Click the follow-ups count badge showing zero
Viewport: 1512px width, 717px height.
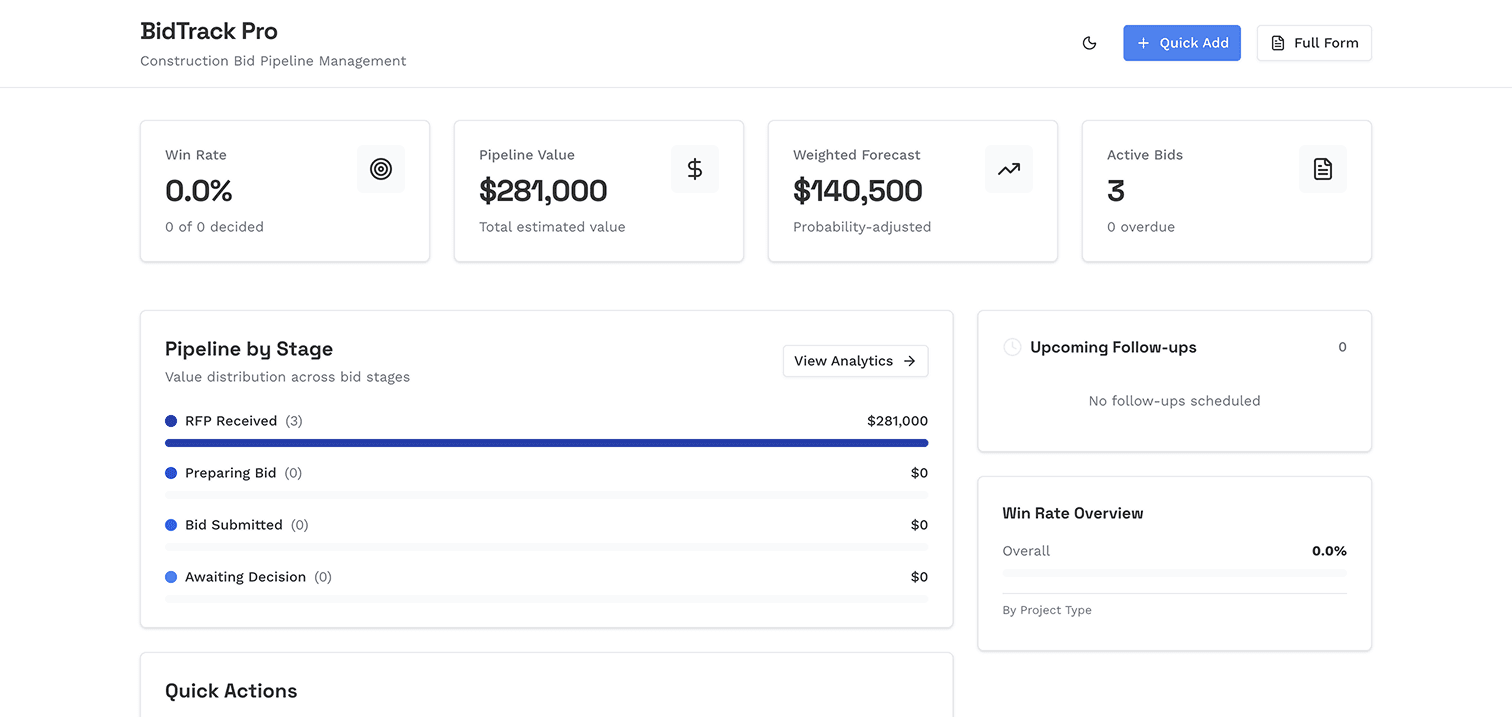point(1342,346)
